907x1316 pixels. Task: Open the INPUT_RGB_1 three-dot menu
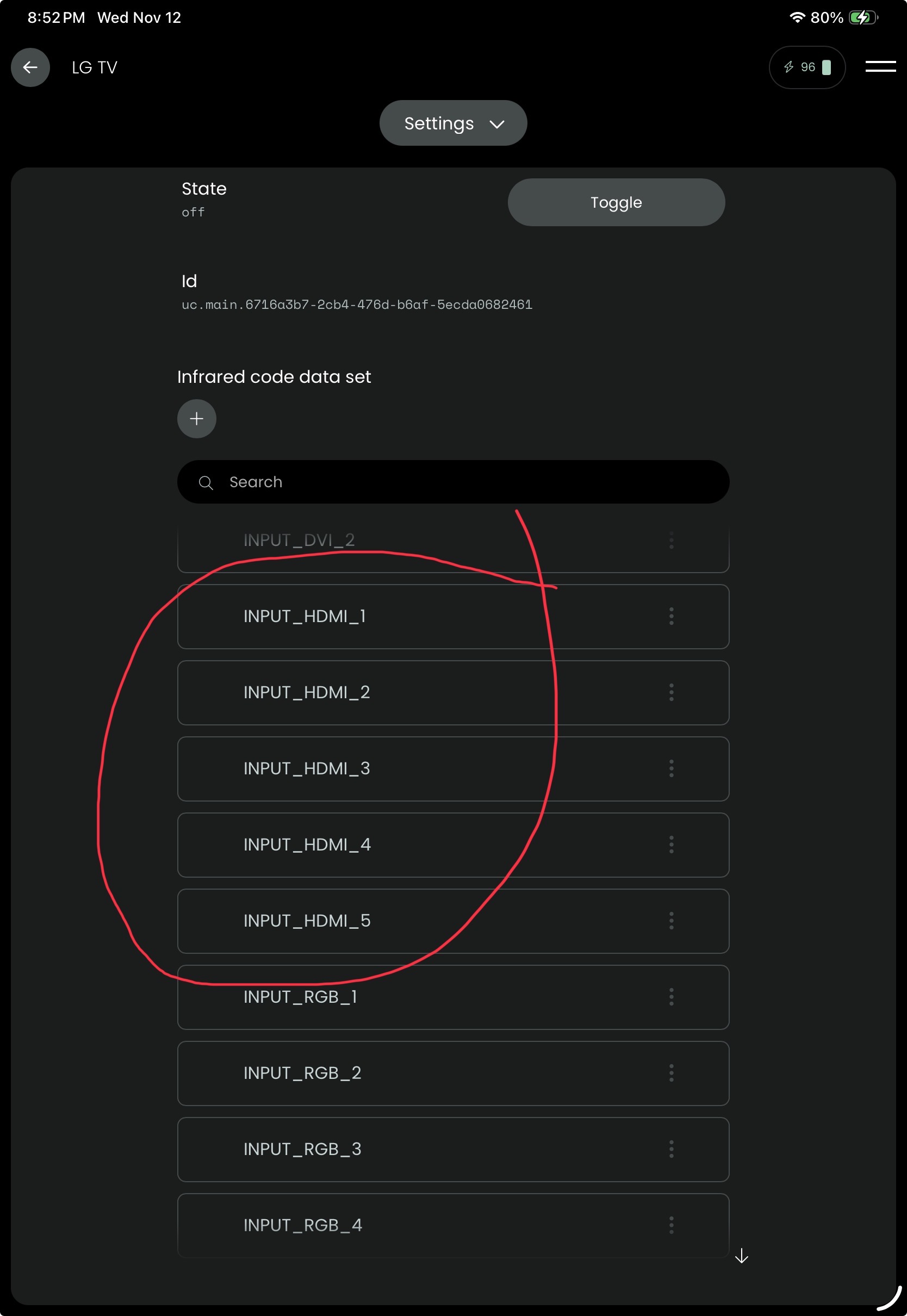click(671, 997)
